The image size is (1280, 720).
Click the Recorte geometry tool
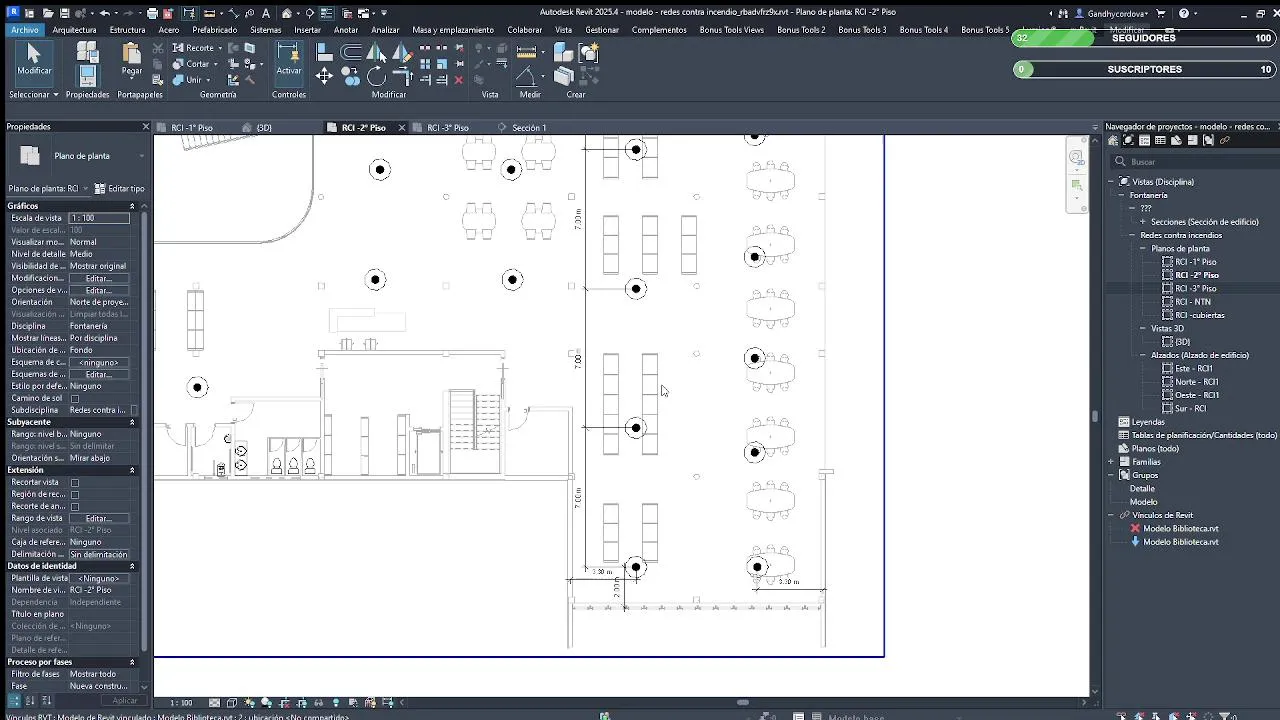click(x=193, y=48)
